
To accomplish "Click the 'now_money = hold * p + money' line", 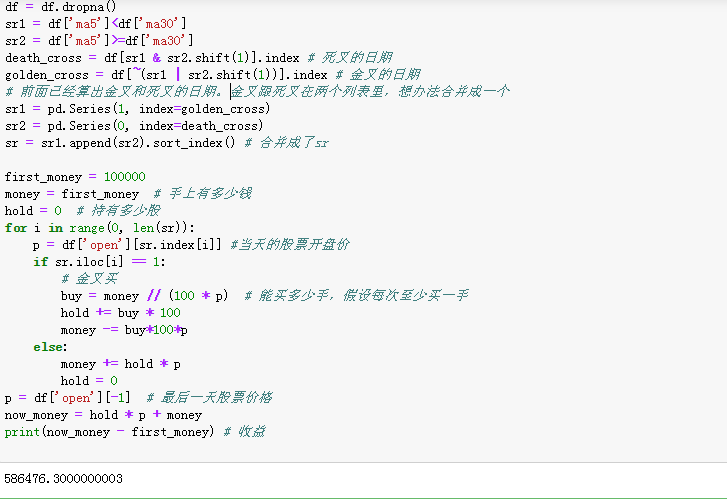I will click(103, 415).
